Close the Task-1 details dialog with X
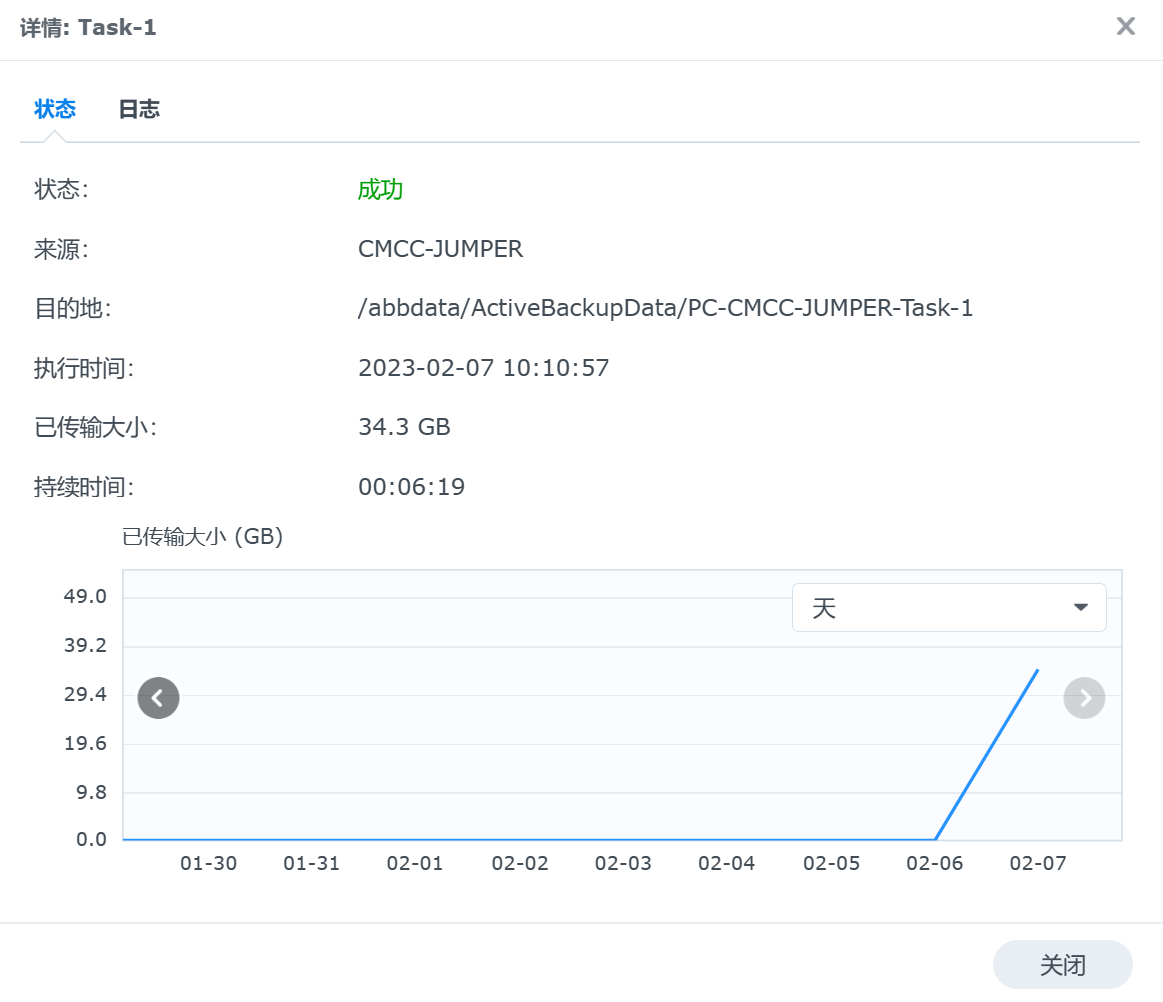 click(x=1125, y=27)
